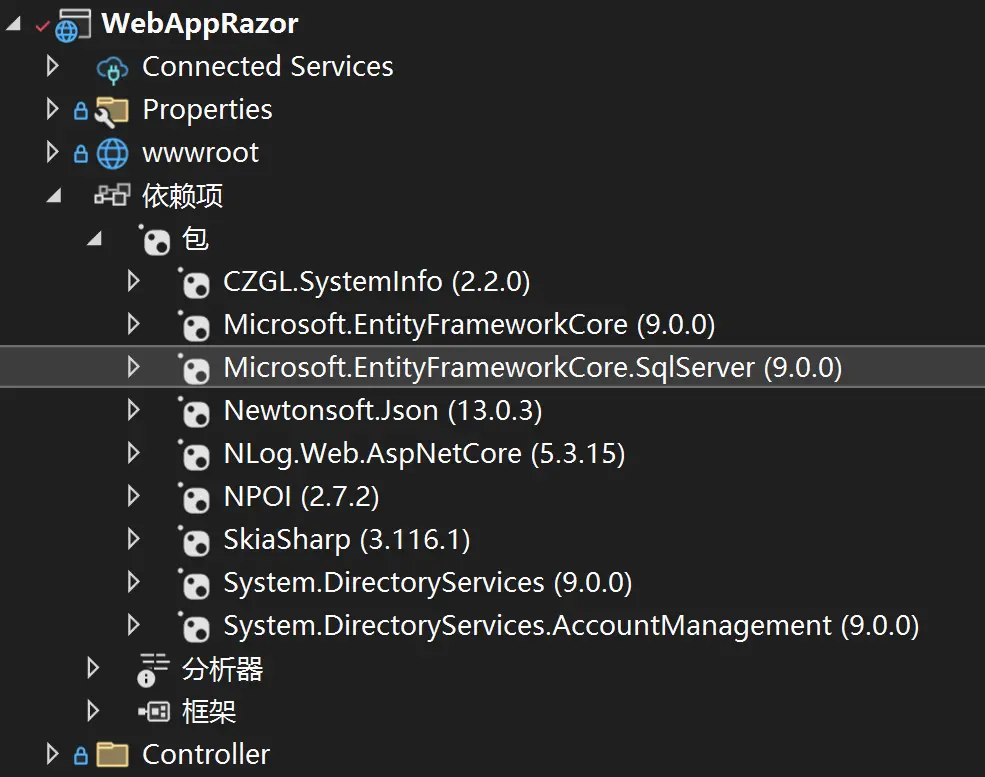
Task: Expand the NLog.Web.AspNetCore package
Action: tap(133, 453)
